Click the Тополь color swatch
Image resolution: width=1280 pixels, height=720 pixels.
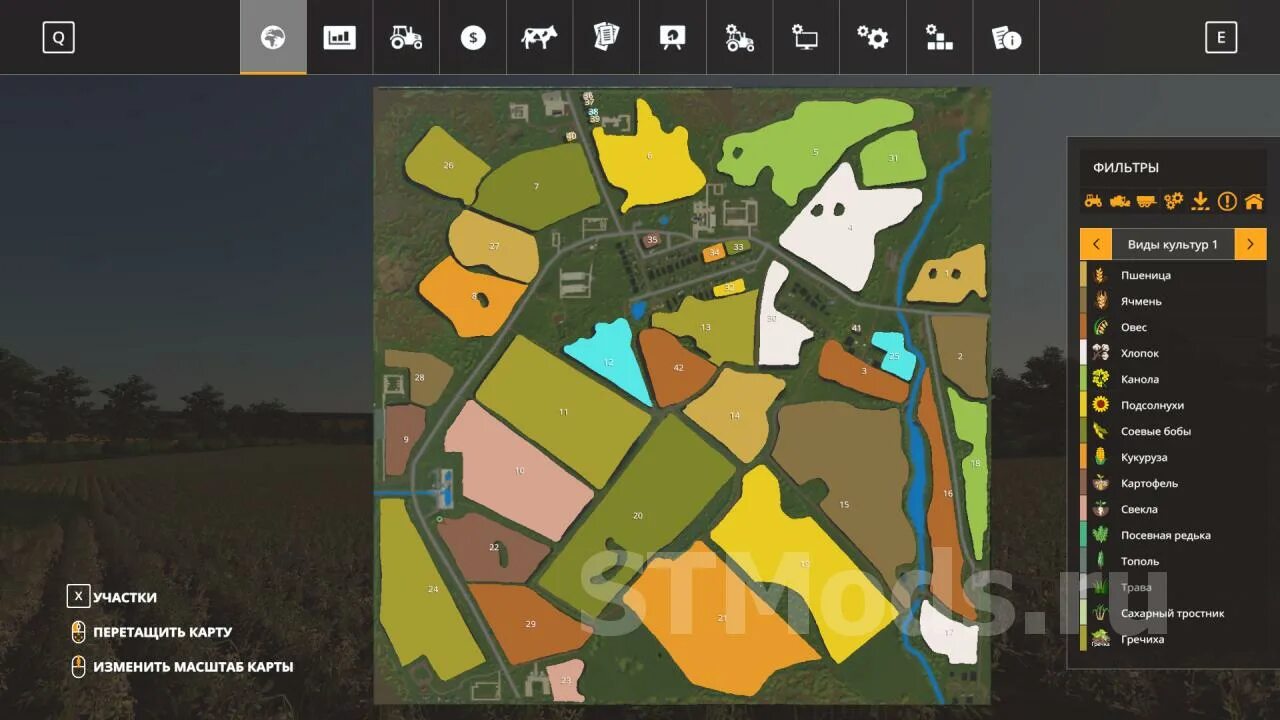tap(1083, 561)
